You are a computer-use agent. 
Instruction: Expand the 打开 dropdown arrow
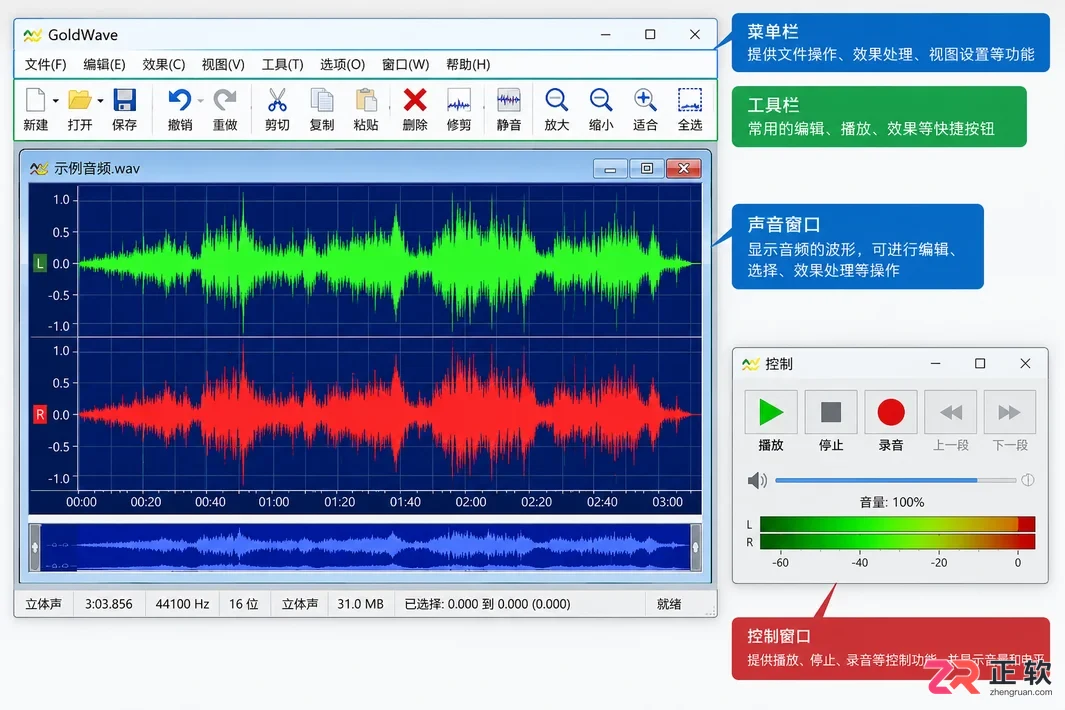click(101, 101)
